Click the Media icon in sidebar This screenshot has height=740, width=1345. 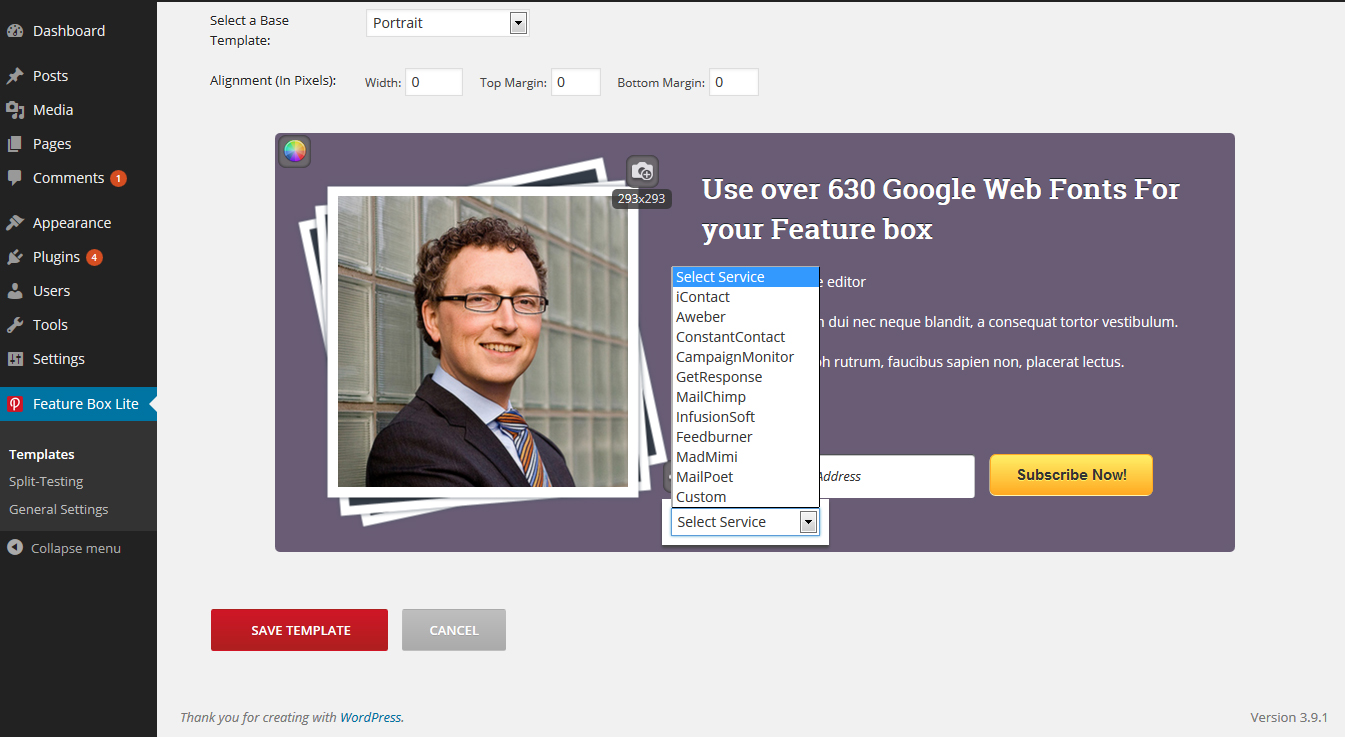pyautogui.click(x=15, y=110)
